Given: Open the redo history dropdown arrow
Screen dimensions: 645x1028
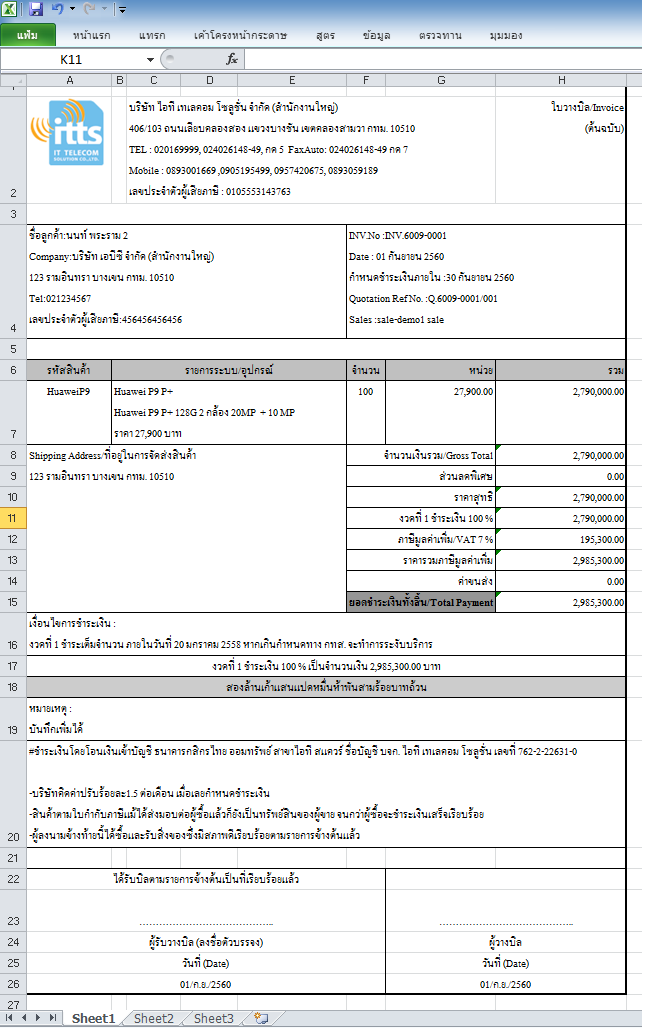Looking at the screenshot, I should tap(104, 9).
